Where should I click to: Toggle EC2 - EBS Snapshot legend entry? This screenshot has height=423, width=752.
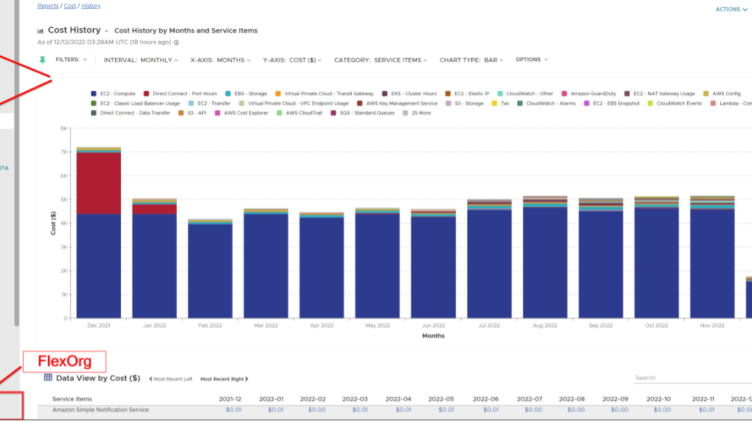coord(611,103)
